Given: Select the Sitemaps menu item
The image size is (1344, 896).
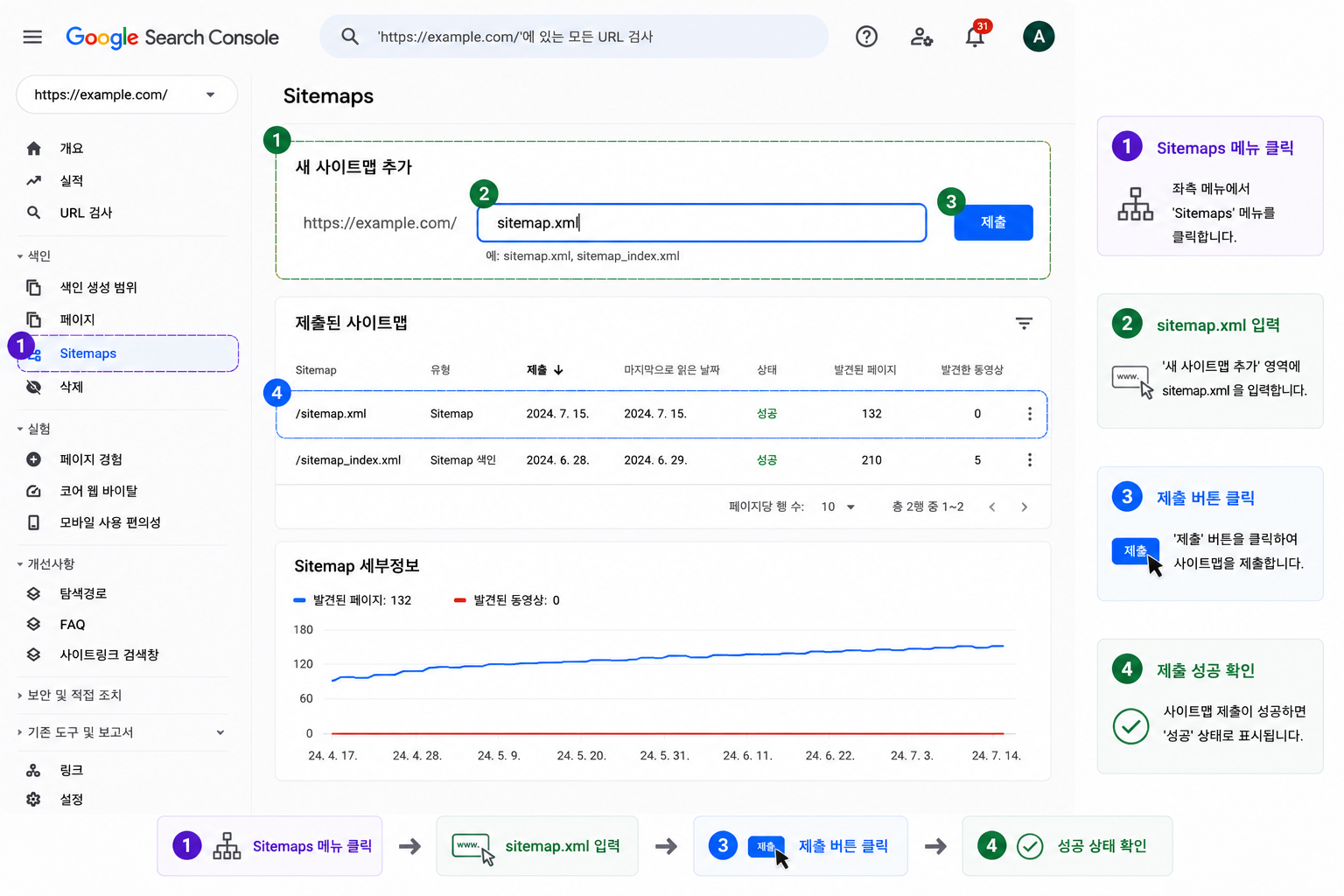Looking at the screenshot, I should tap(128, 353).
